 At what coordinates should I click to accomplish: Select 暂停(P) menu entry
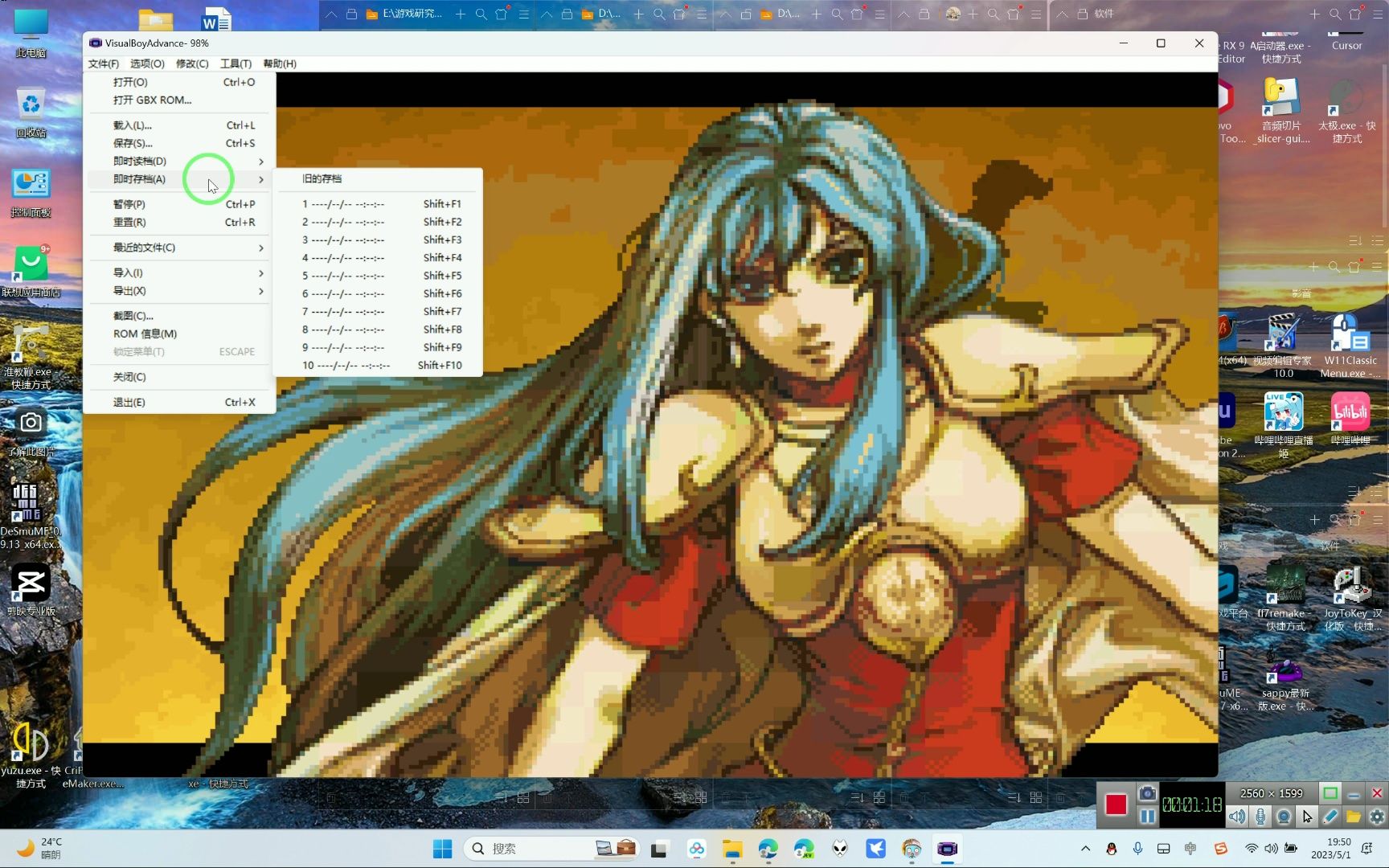click(179, 204)
